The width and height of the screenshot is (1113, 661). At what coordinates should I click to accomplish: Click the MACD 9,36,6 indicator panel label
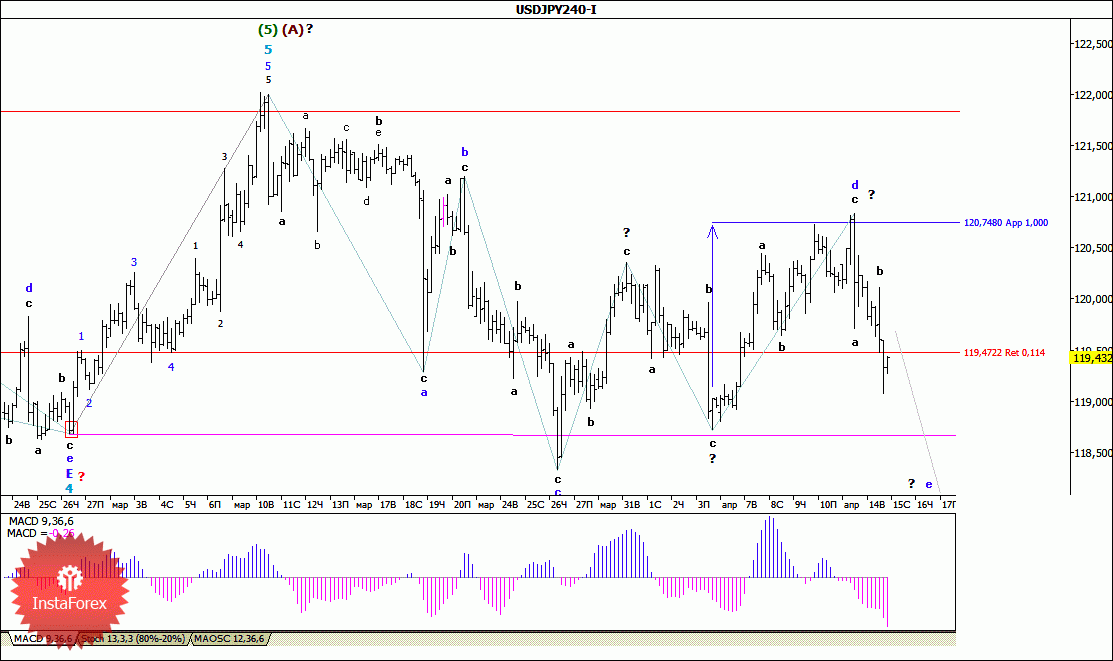click(40, 522)
